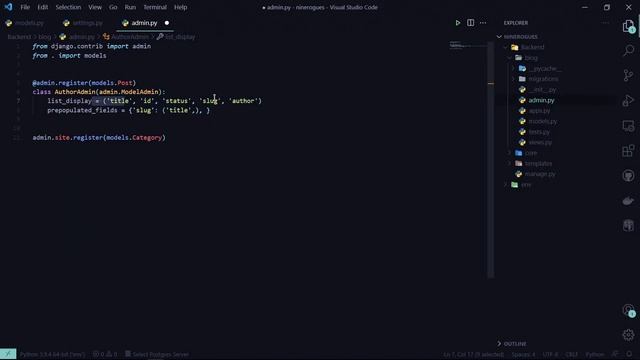Expand the core folder
Screen dimensions: 640x360
[531, 153]
